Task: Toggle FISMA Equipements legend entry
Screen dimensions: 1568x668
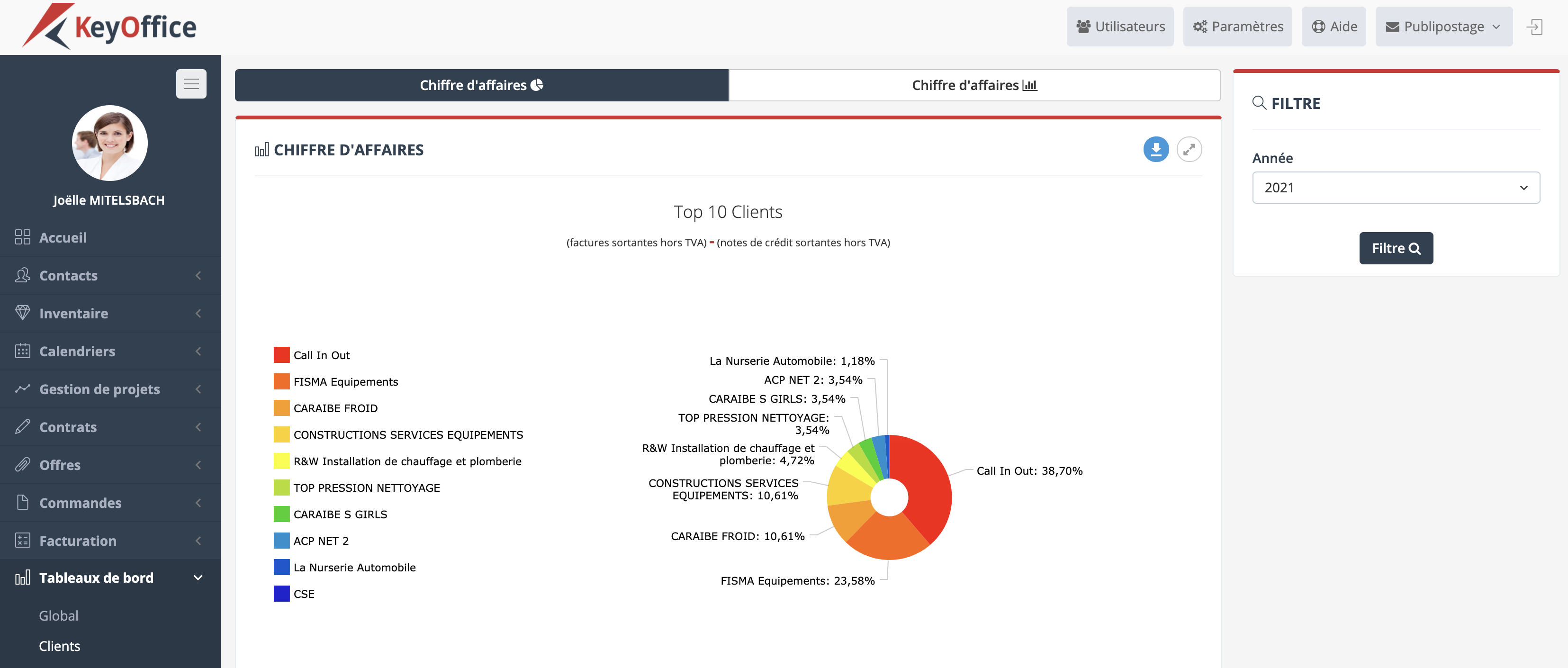Action: click(x=345, y=382)
